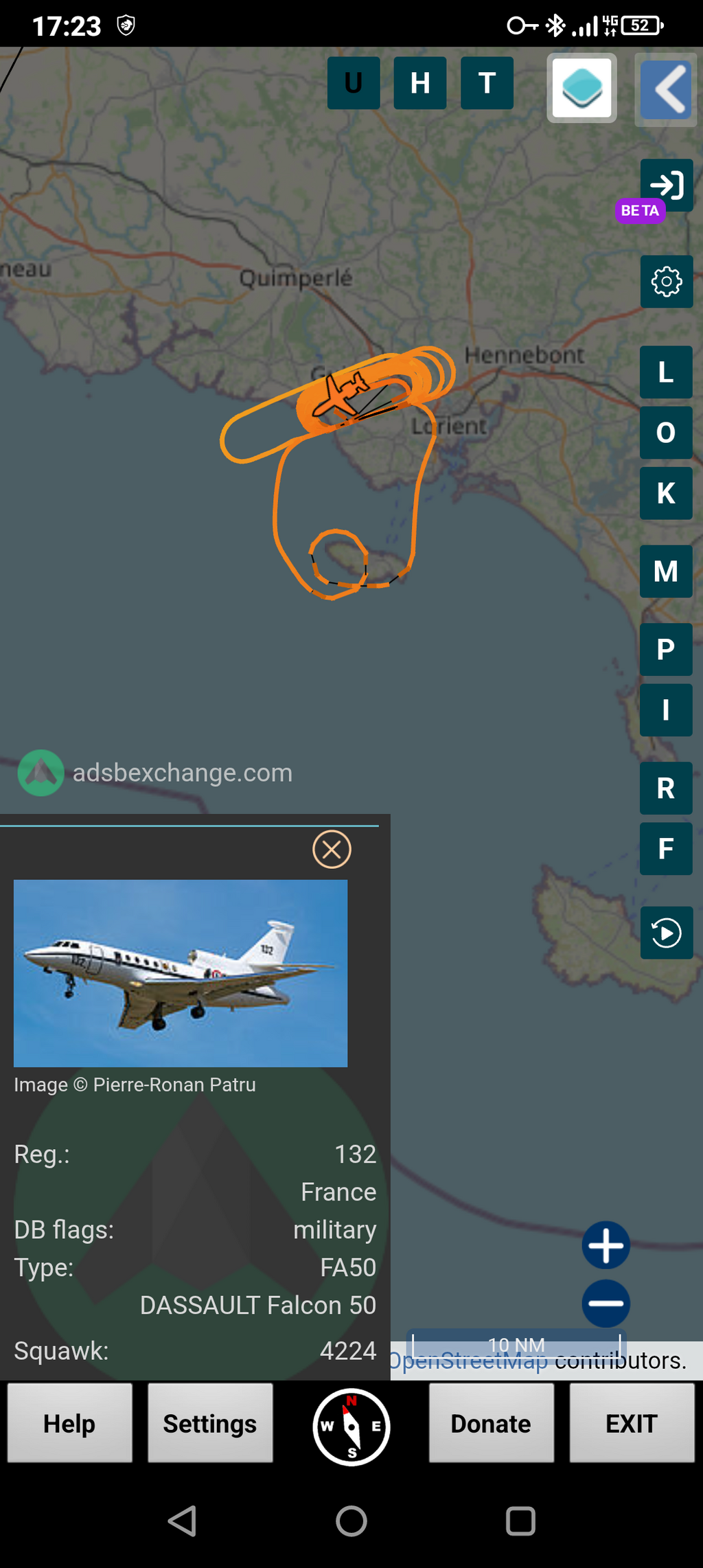703x1568 pixels.
Task: Collapse the sidebar with the left chevron
Action: coord(666,89)
